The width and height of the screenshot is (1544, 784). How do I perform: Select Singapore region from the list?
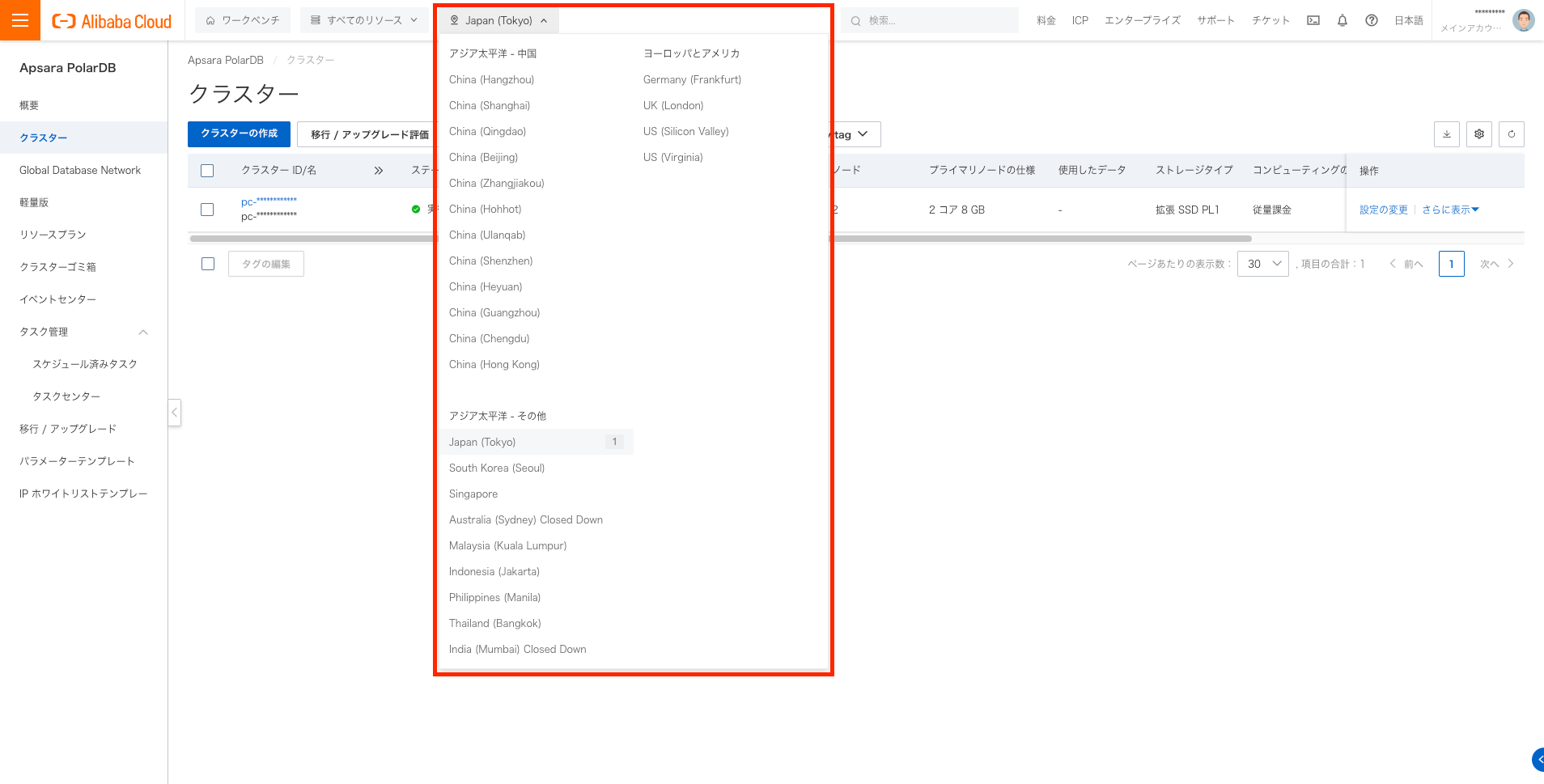coord(473,494)
